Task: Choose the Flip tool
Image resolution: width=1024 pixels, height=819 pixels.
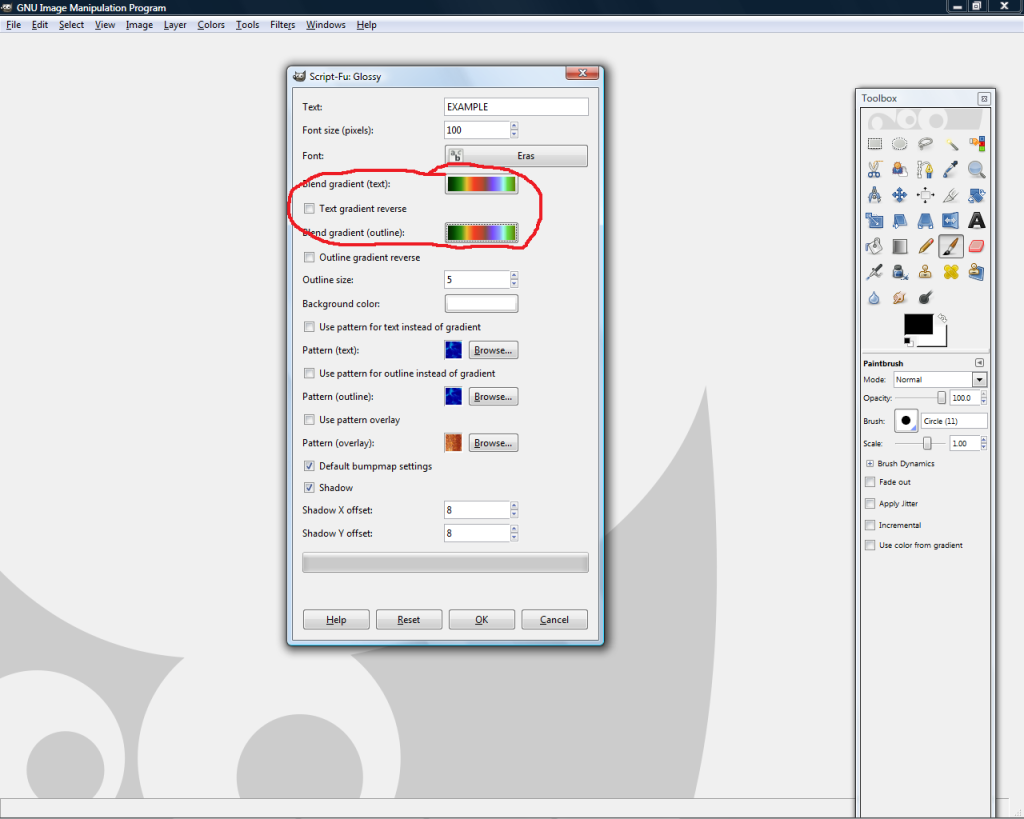Action: point(951,221)
